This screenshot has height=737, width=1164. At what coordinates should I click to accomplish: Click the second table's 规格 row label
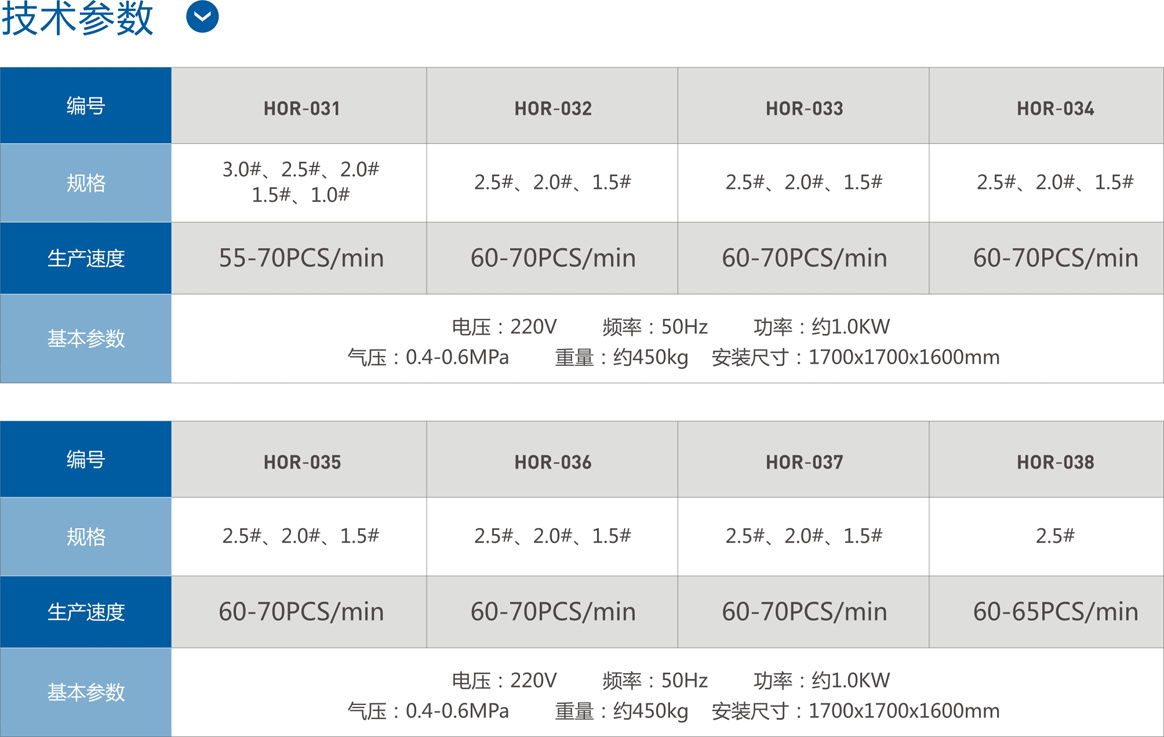(x=85, y=536)
